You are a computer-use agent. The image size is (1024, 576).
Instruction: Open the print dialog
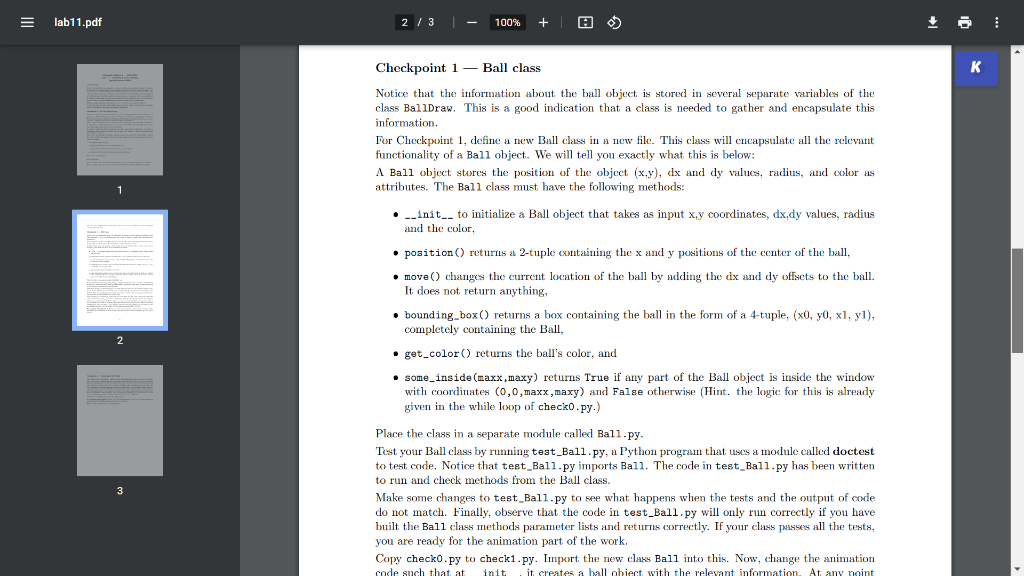click(963, 21)
